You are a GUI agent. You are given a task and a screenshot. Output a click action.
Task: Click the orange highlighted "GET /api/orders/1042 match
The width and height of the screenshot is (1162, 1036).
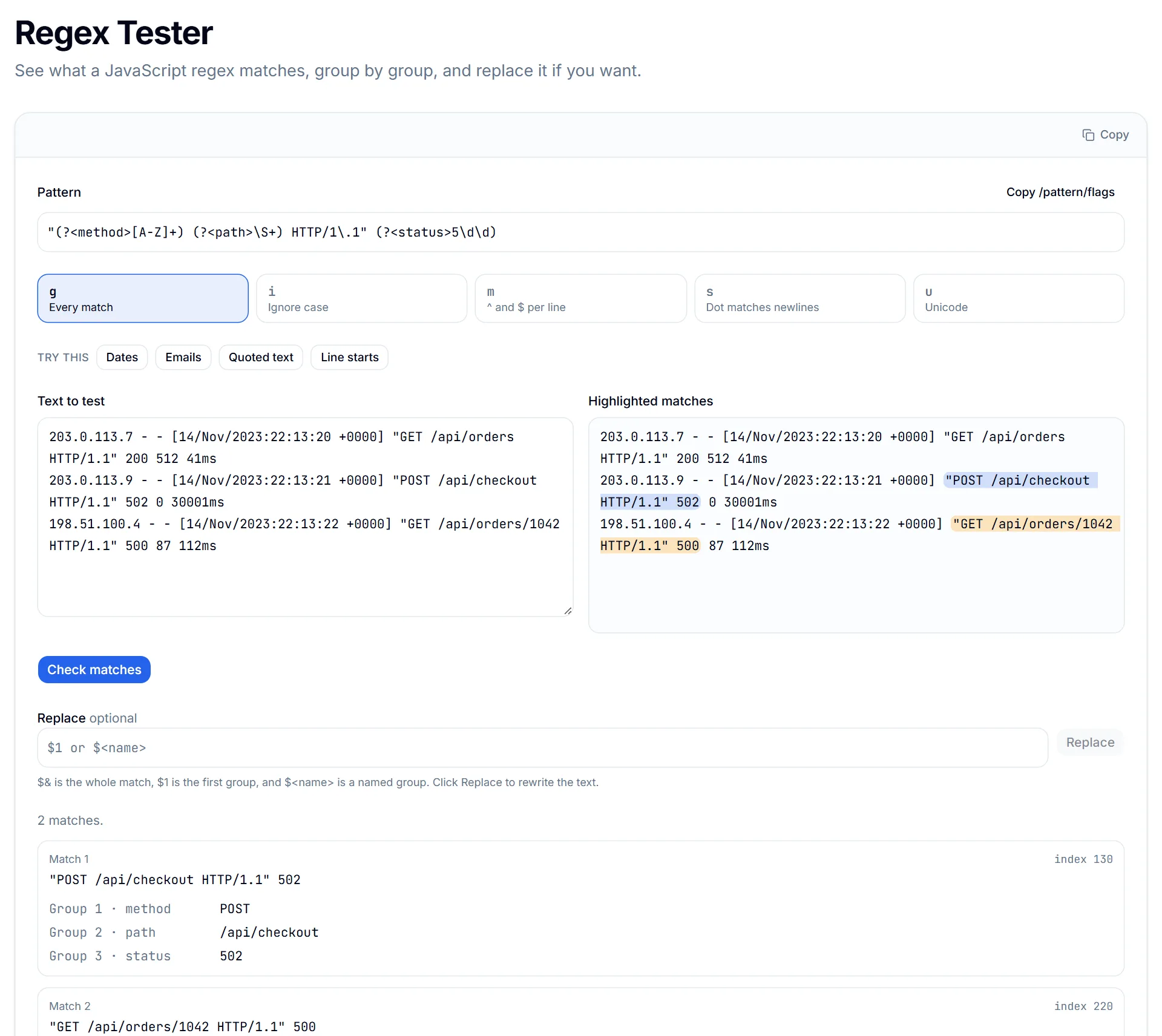tap(1035, 524)
